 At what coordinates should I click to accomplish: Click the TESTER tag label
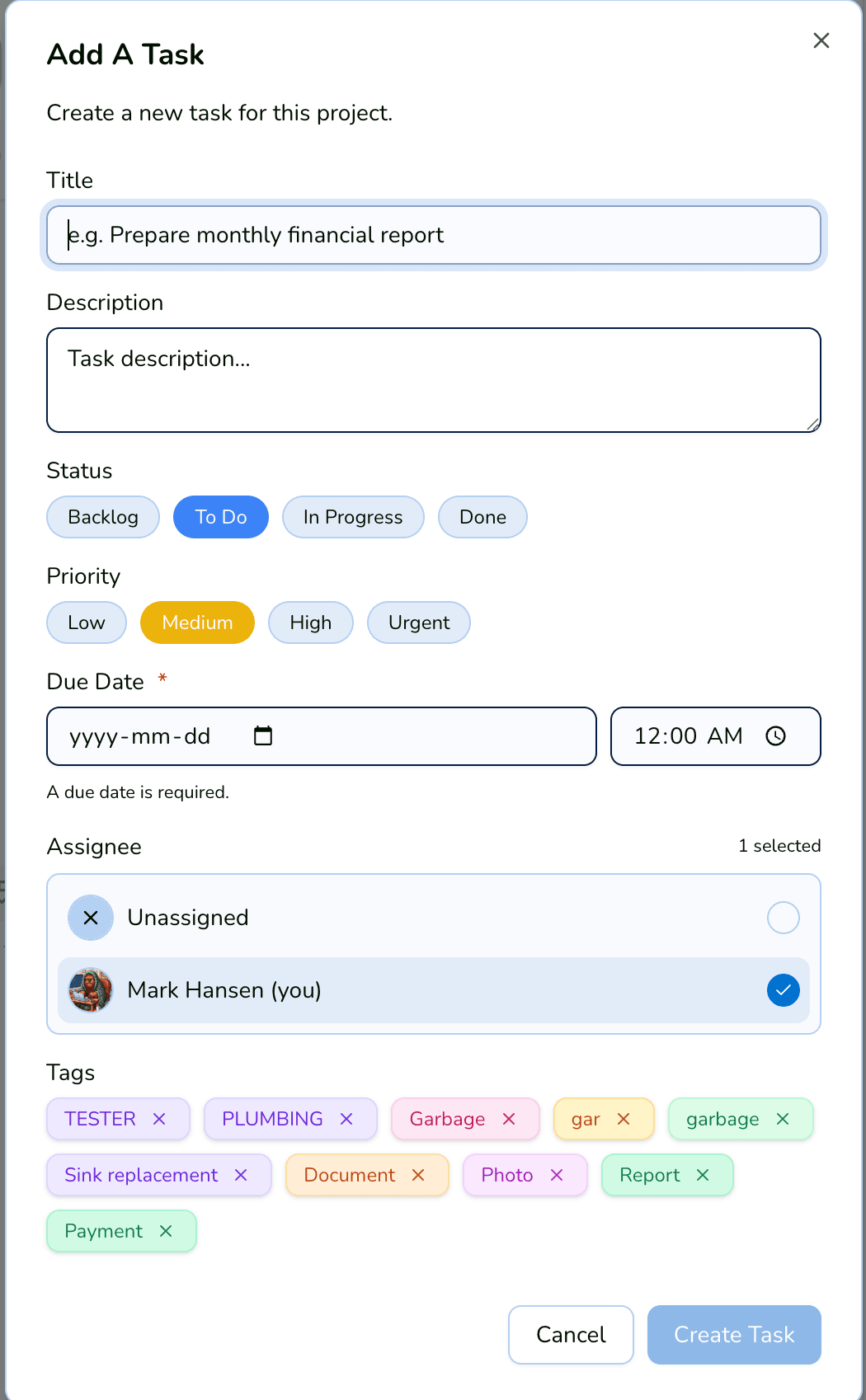pos(100,1119)
